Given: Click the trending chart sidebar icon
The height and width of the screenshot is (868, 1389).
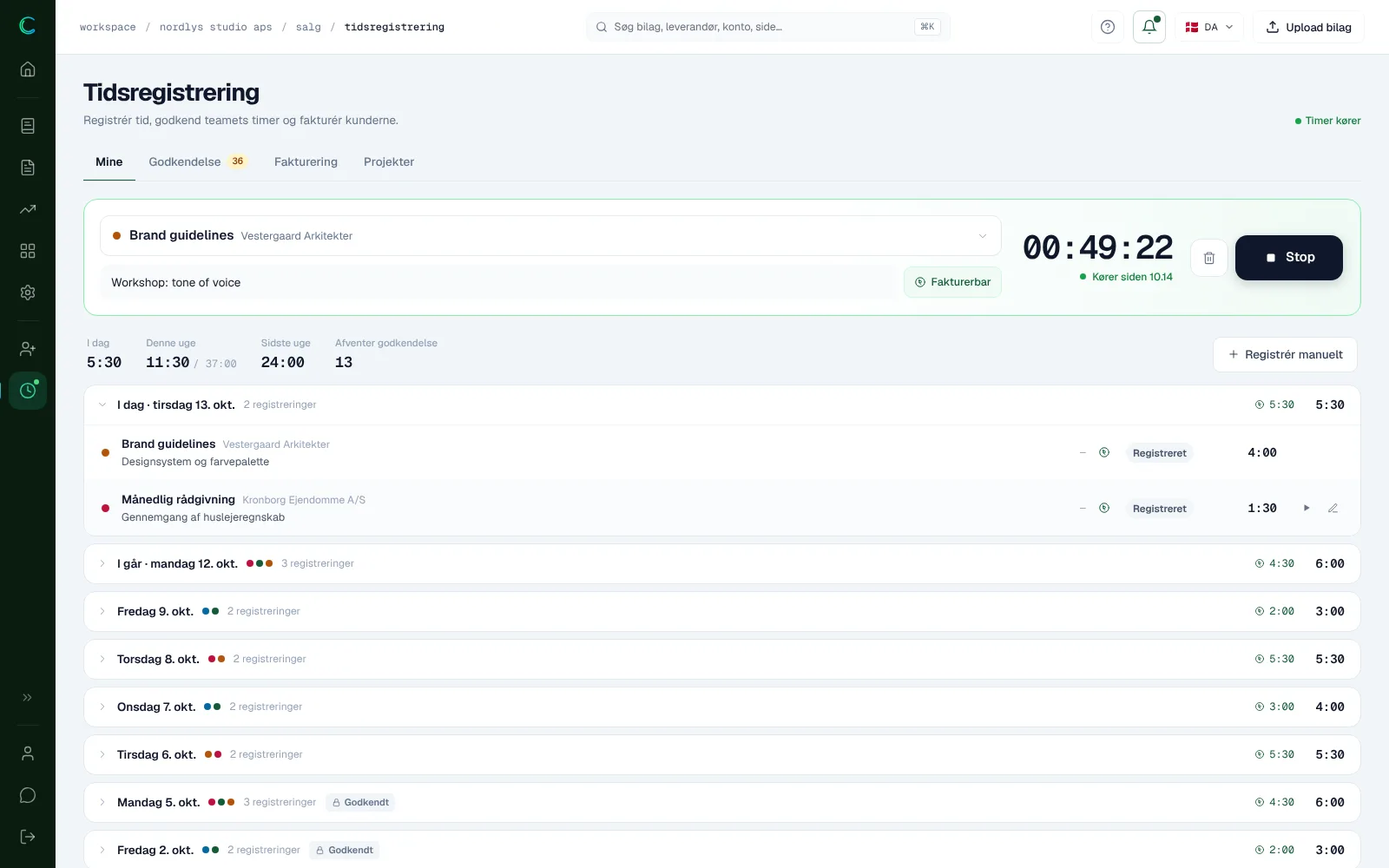Looking at the screenshot, I should tap(28, 209).
